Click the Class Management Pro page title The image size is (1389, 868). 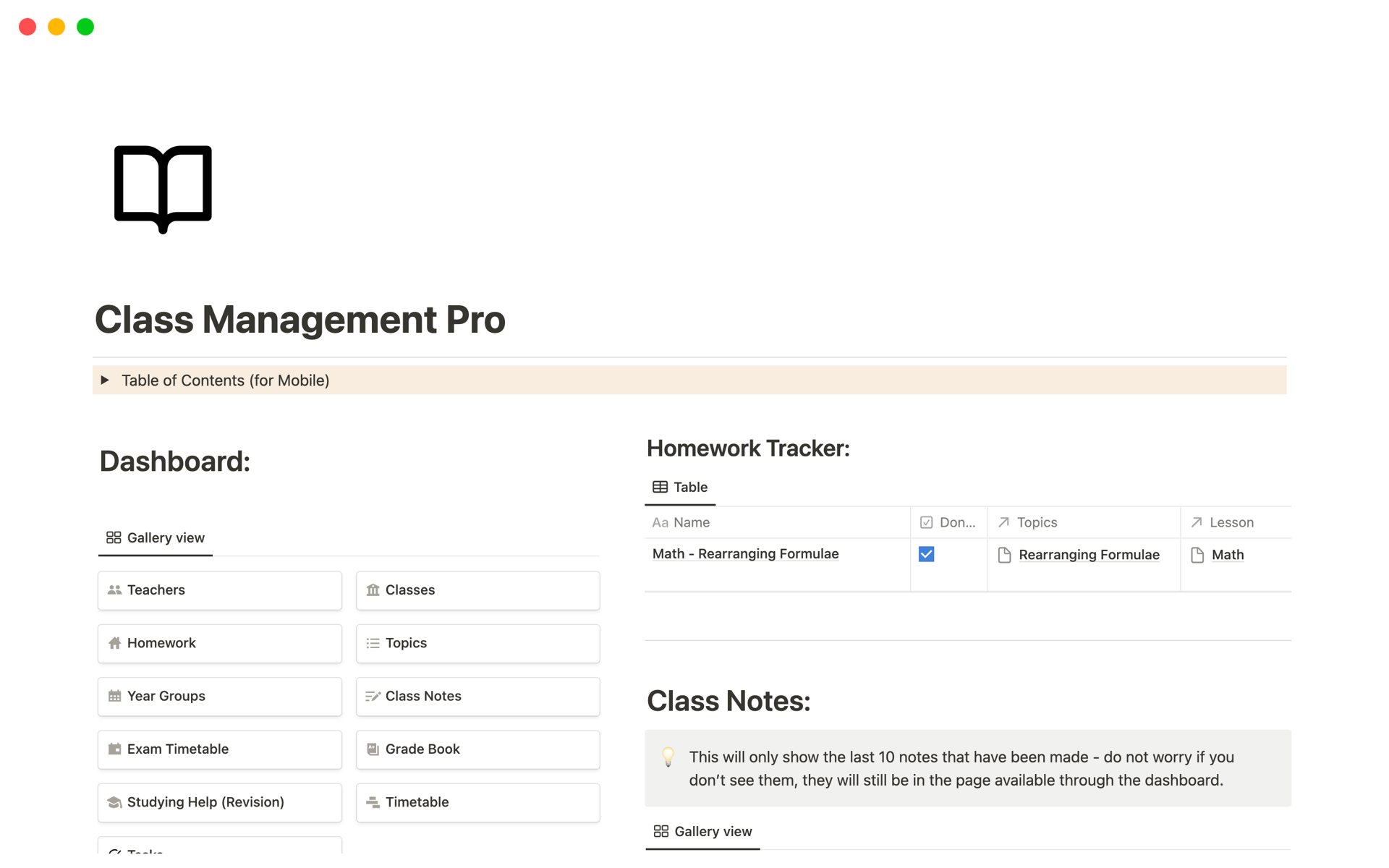(300, 319)
